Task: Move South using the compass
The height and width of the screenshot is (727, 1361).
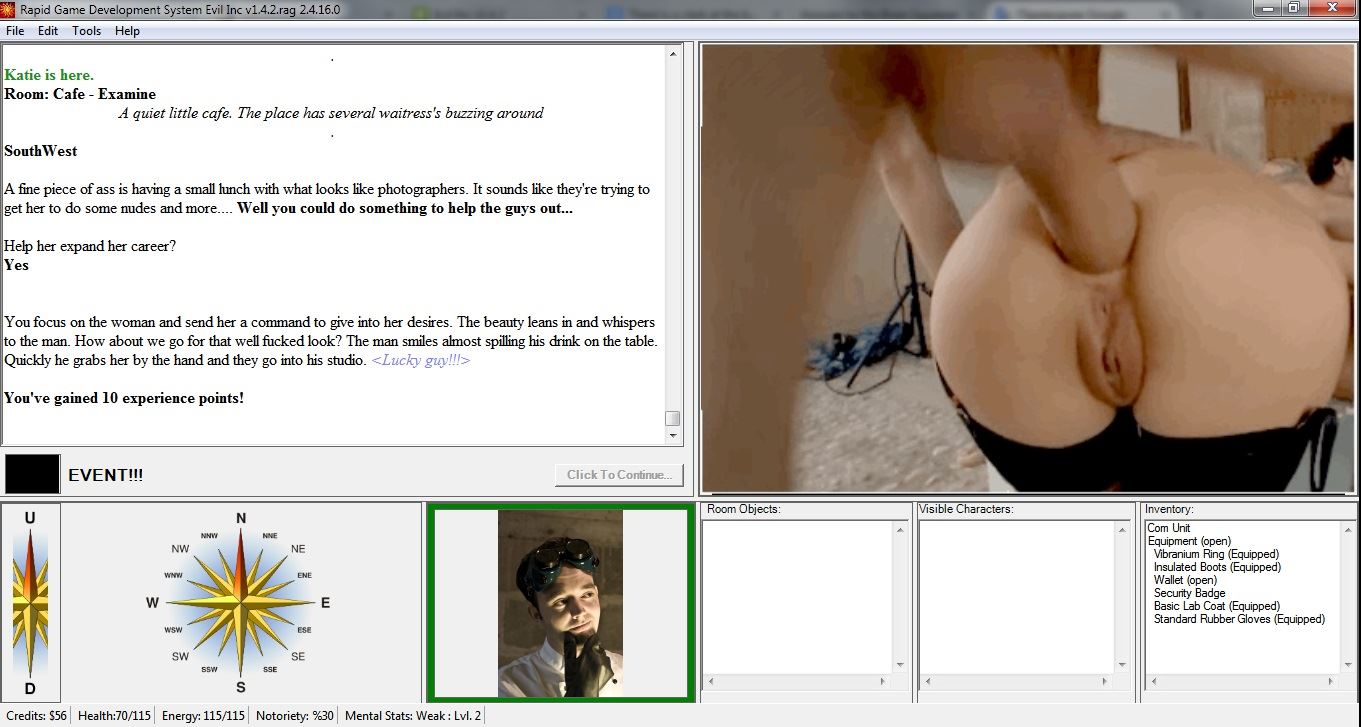Action: click(x=240, y=687)
